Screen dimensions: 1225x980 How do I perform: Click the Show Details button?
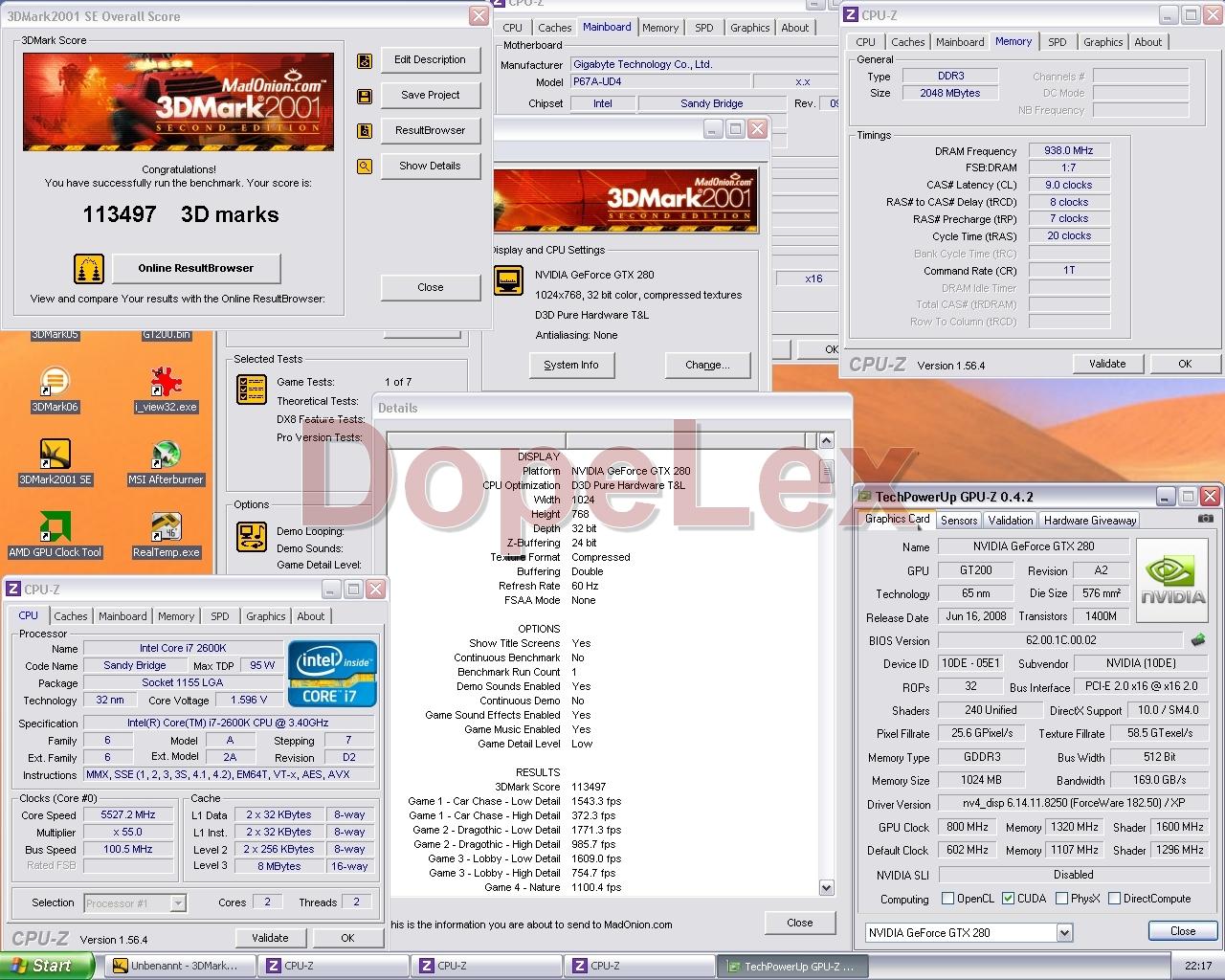pyautogui.click(x=430, y=166)
